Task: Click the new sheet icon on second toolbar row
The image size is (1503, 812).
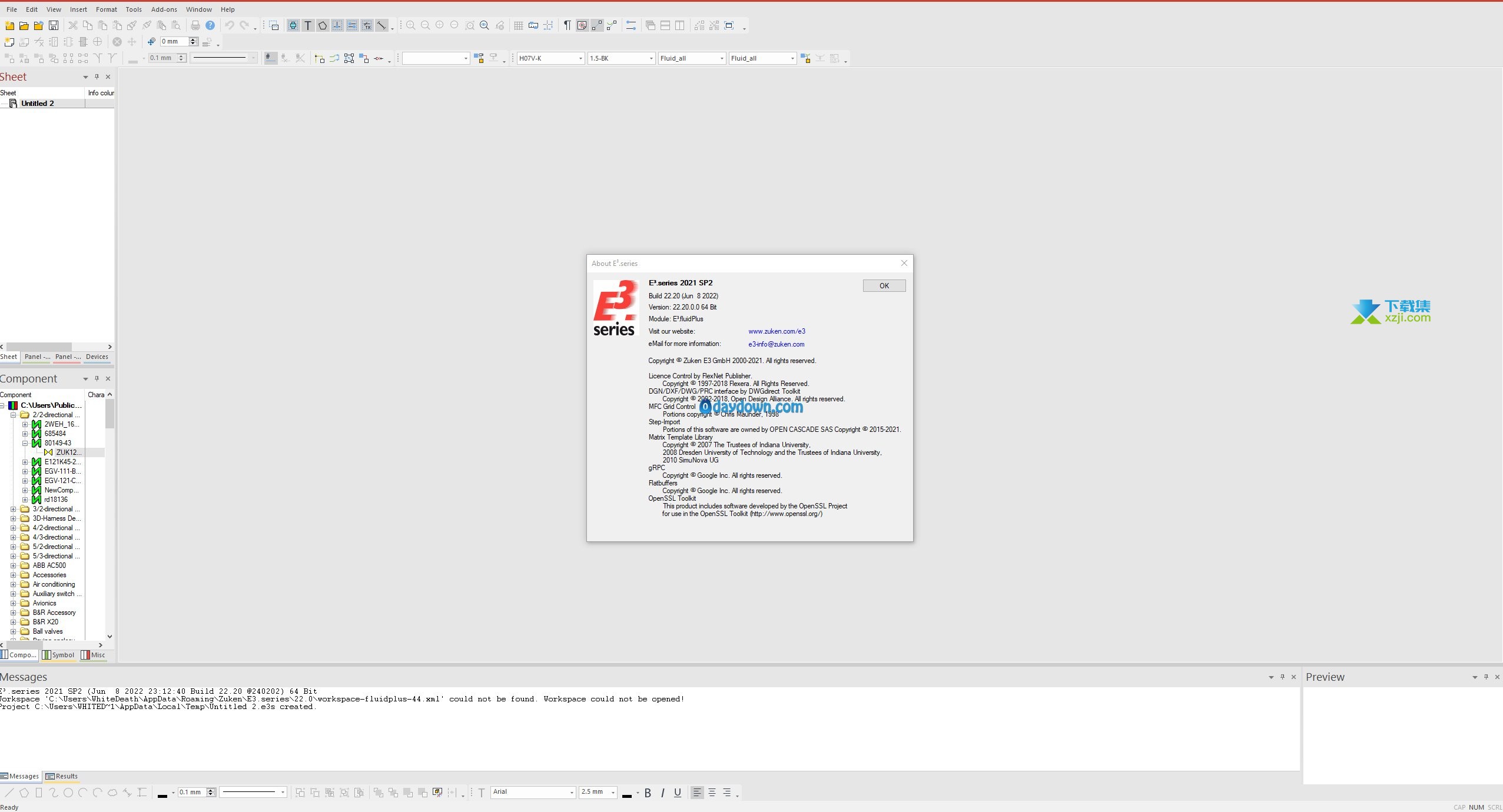Action: point(9,42)
